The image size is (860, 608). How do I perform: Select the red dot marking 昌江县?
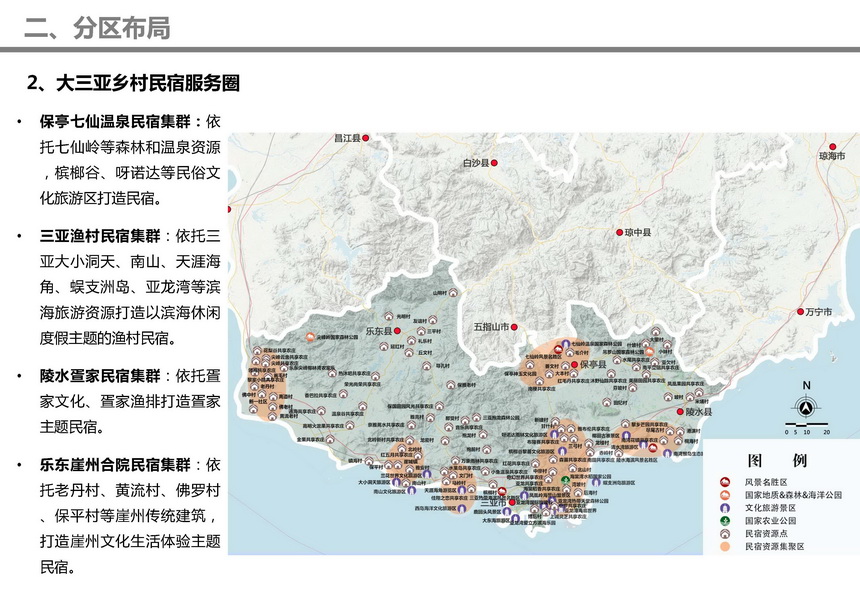tap(366, 138)
